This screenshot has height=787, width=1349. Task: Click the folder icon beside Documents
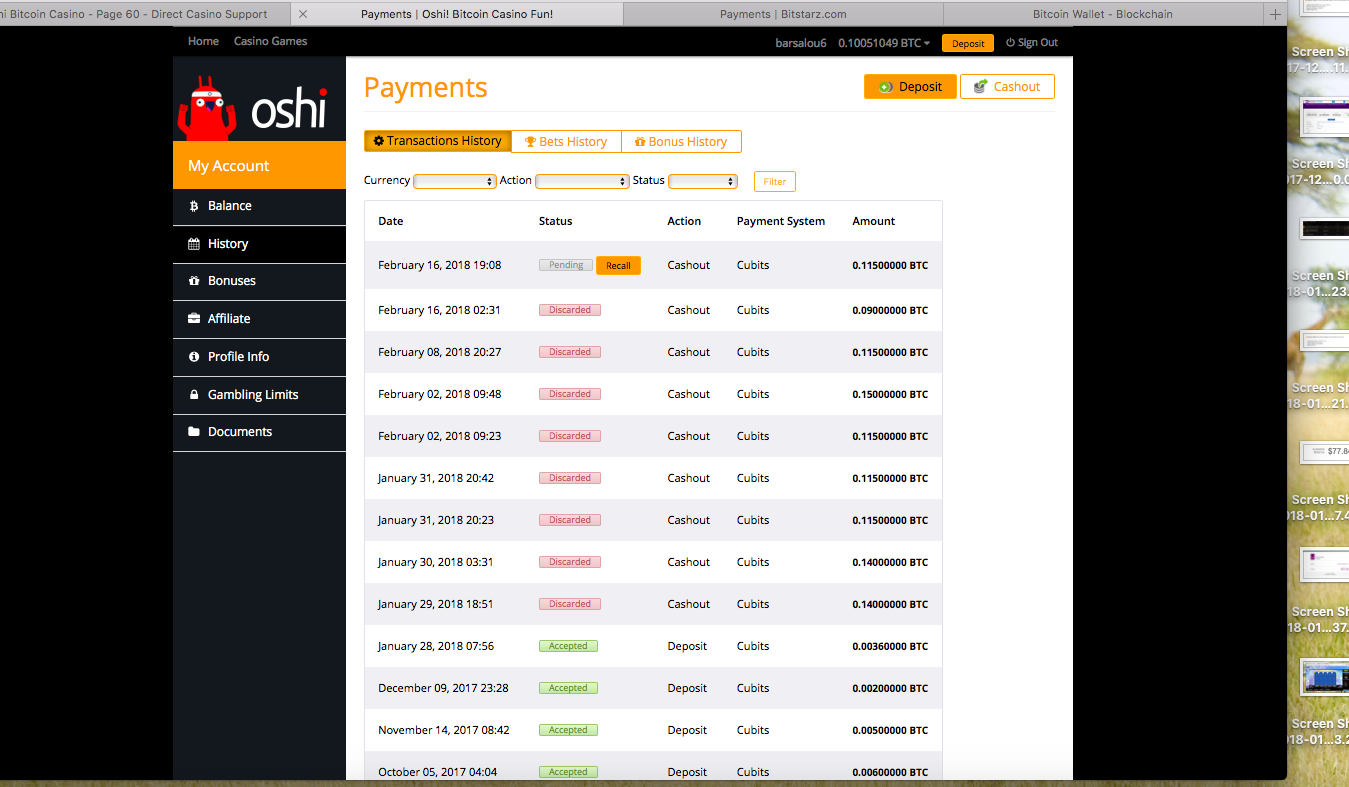194,432
